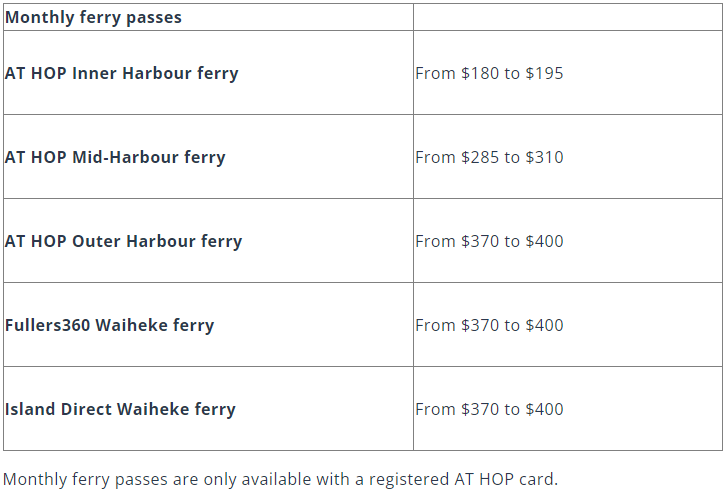Click the Fullers360 Waiheke ferry price range

[x=489, y=325]
